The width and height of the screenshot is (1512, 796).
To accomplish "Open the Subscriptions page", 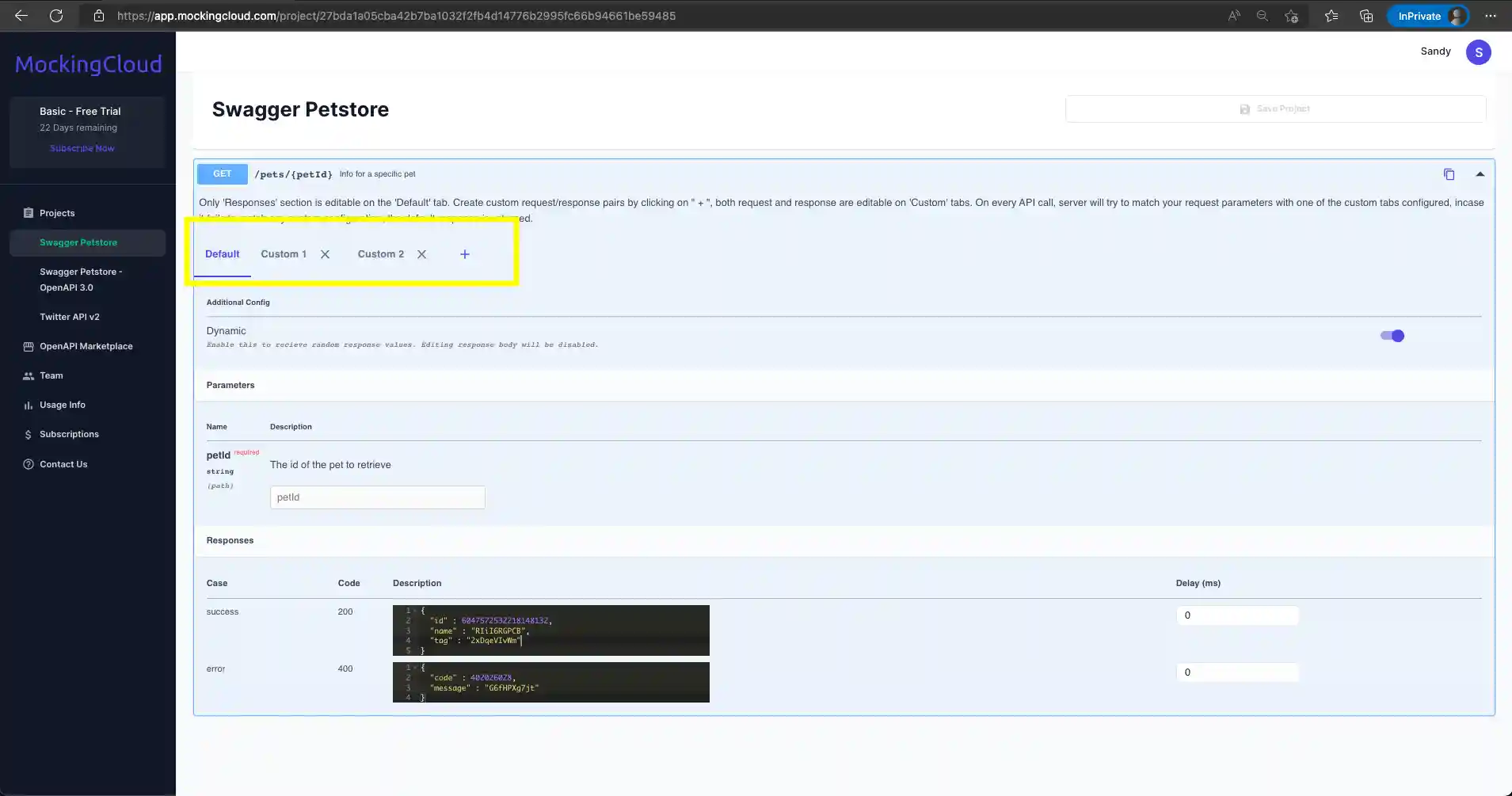I will click(69, 434).
